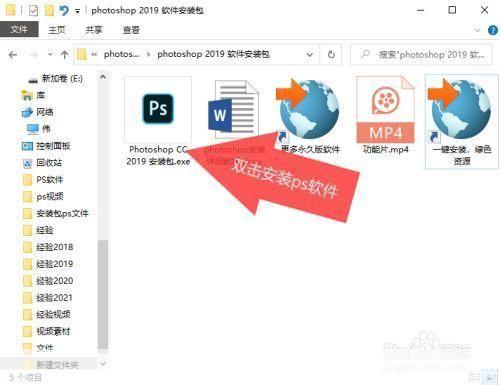Select ps视频 folder in sidebar
500x385 pixels.
(x=43, y=197)
